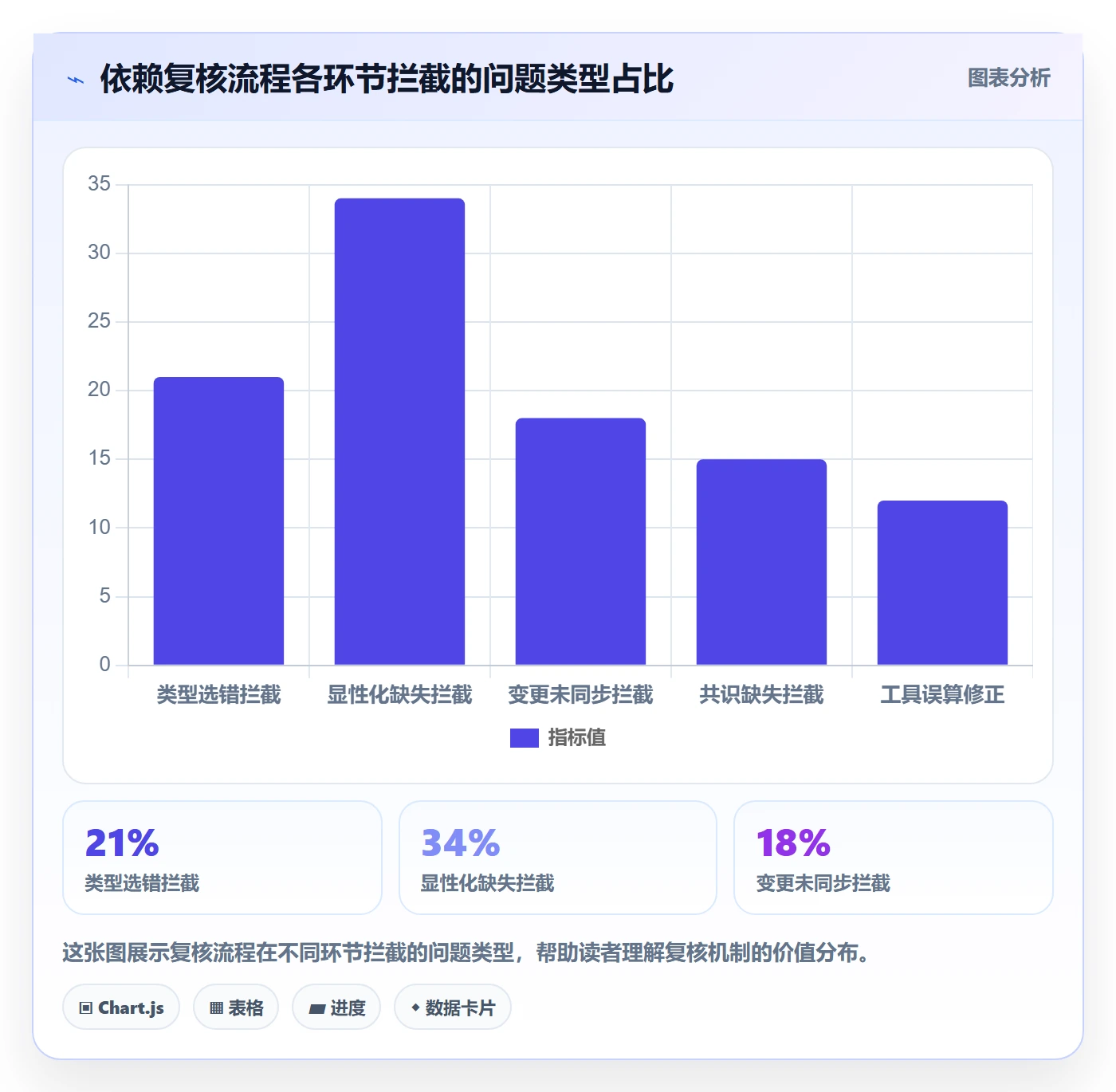
Task: Toggle the 指标值 legend color swatch
Action: [524, 738]
